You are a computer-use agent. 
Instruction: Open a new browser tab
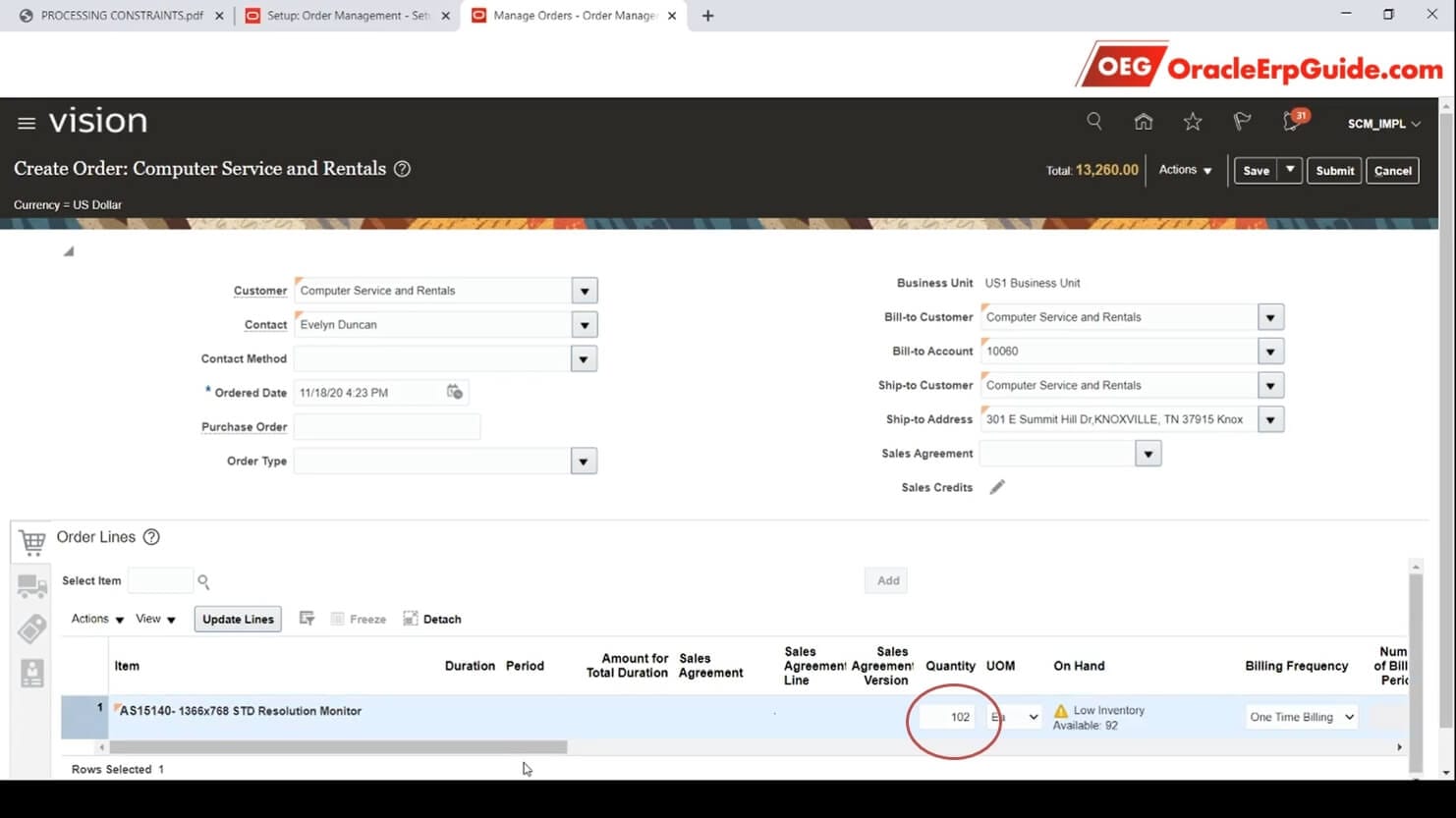pos(707,16)
